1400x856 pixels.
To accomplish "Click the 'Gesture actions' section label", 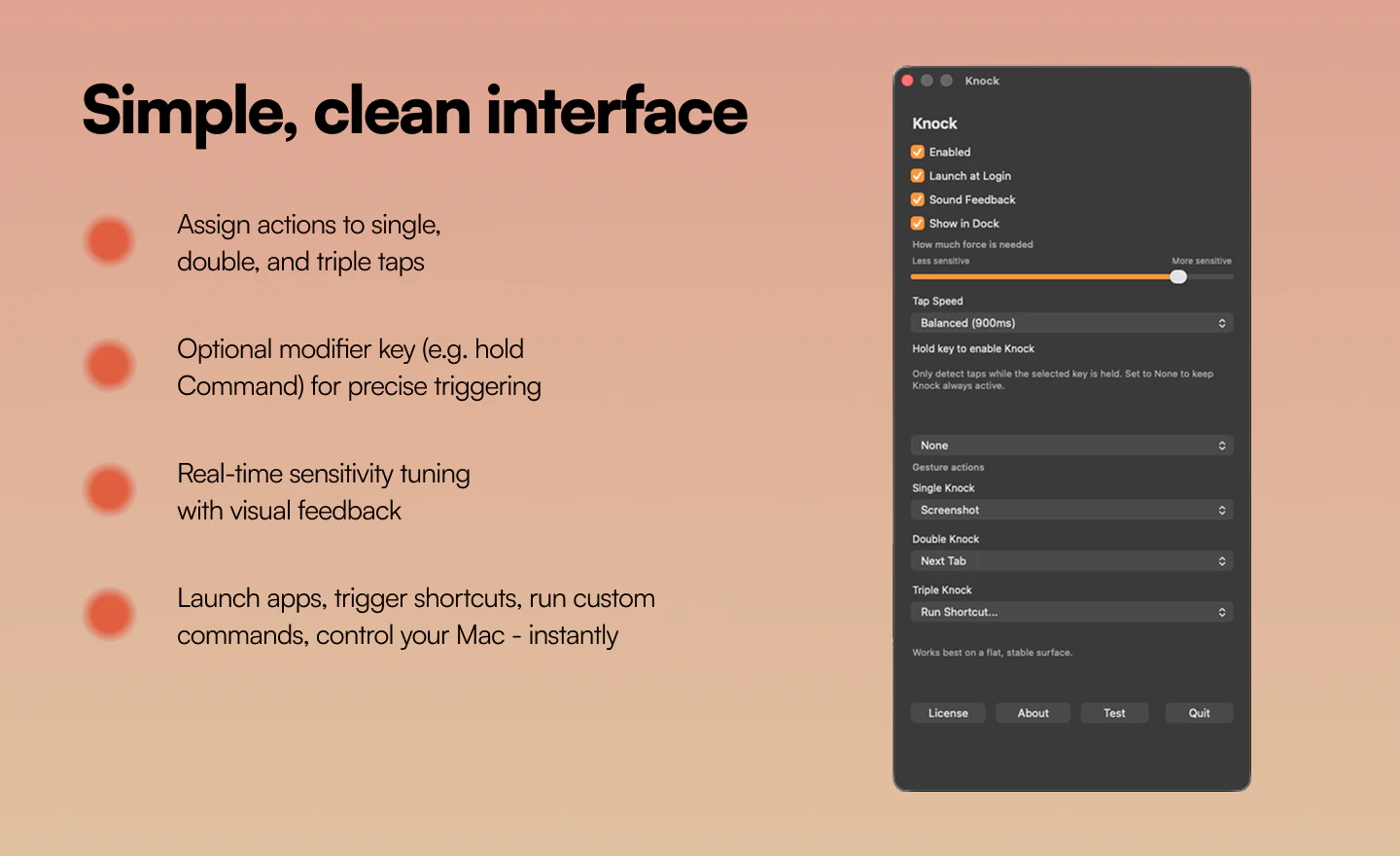I will coord(948,467).
